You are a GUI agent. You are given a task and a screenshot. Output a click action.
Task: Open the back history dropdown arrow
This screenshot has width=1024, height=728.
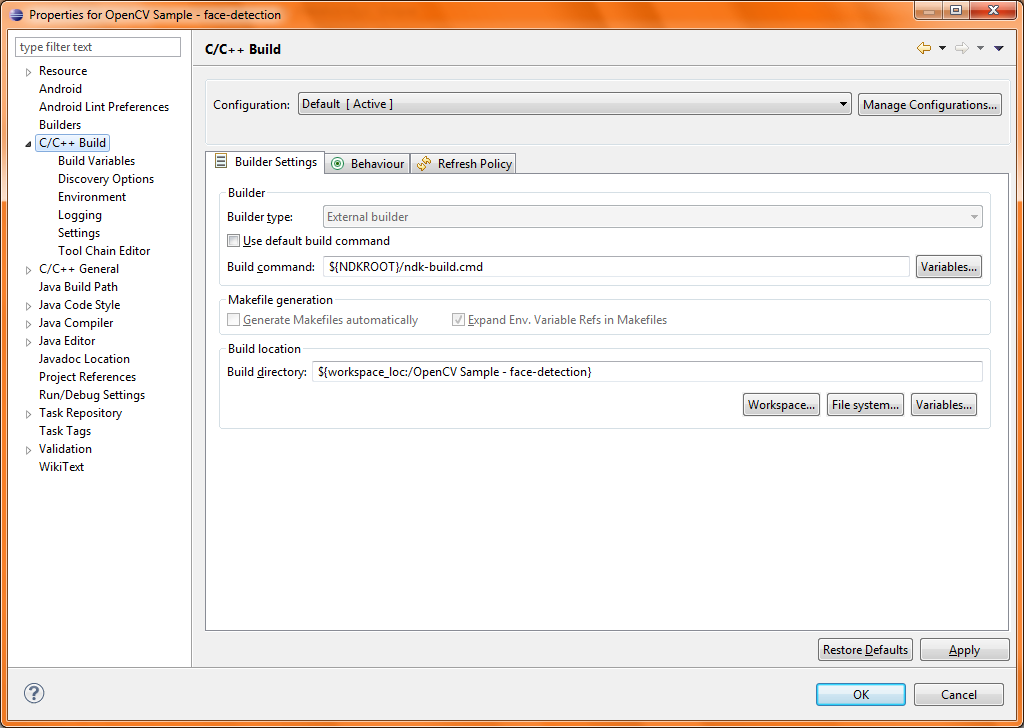pyautogui.click(x=942, y=48)
